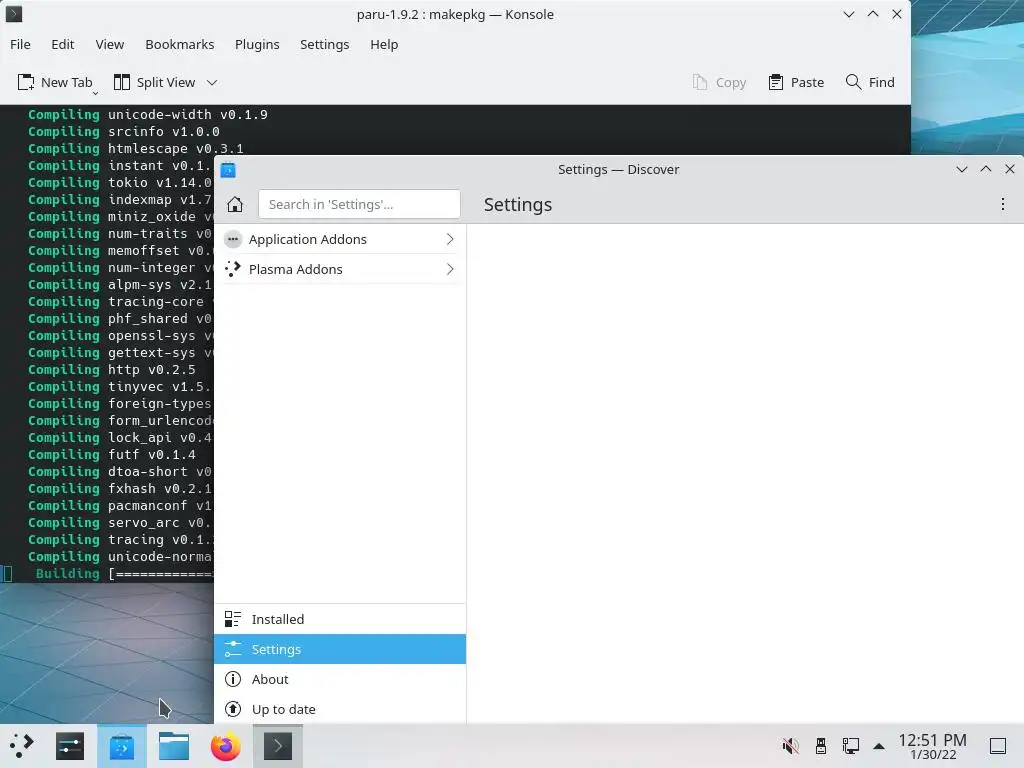Open the Konsole View menu
The height and width of the screenshot is (768, 1024).
click(110, 44)
